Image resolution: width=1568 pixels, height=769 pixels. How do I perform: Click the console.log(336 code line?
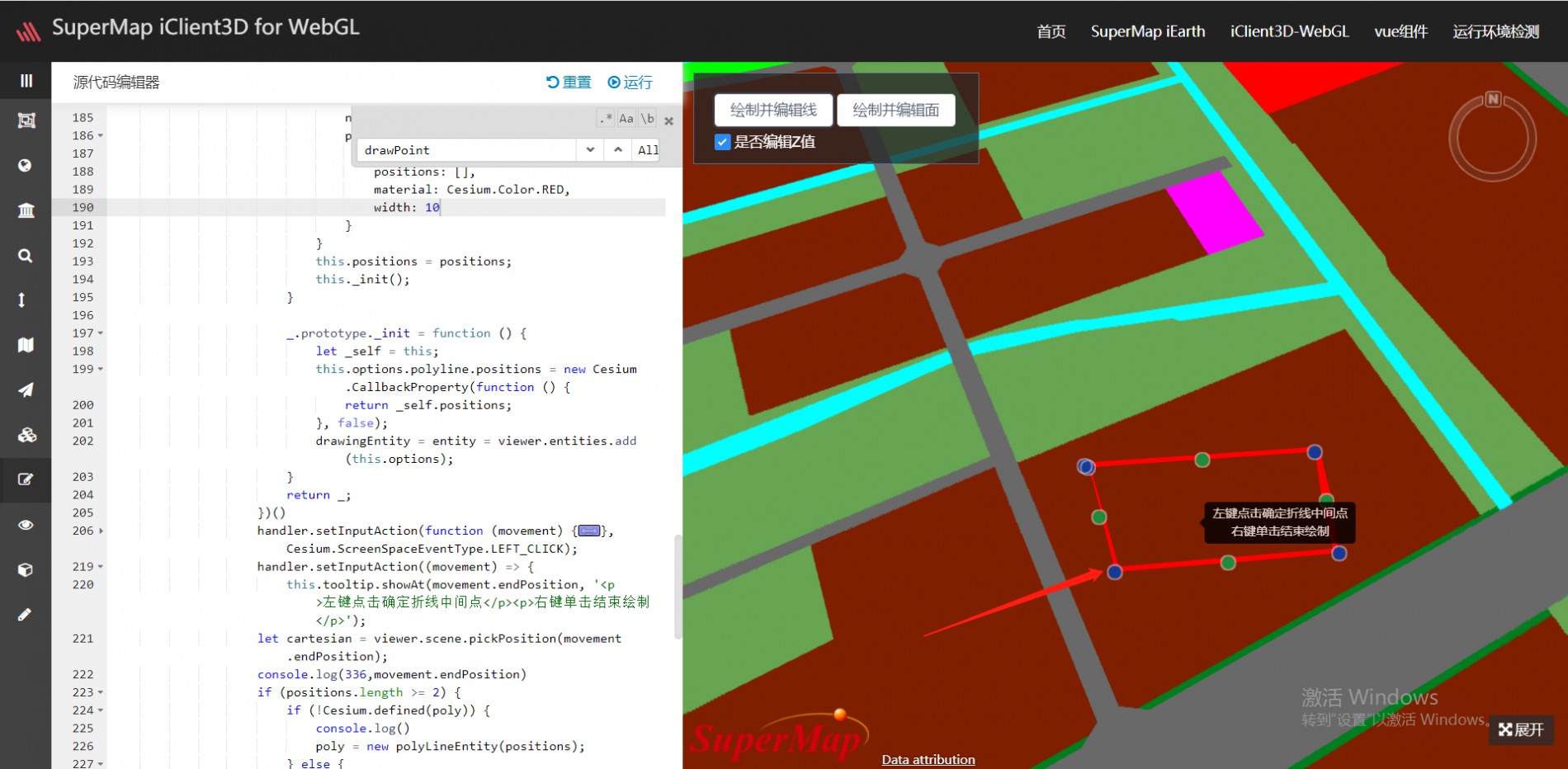pyautogui.click(x=392, y=674)
